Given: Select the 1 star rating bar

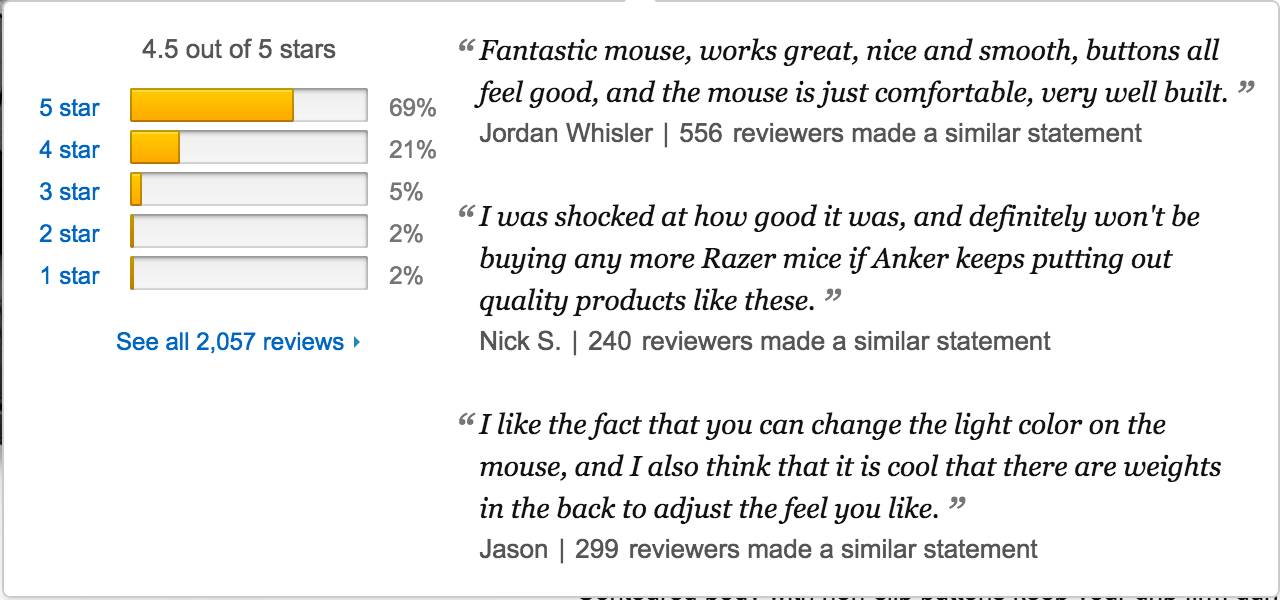Looking at the screenshot, I should (x=249, y=273).
